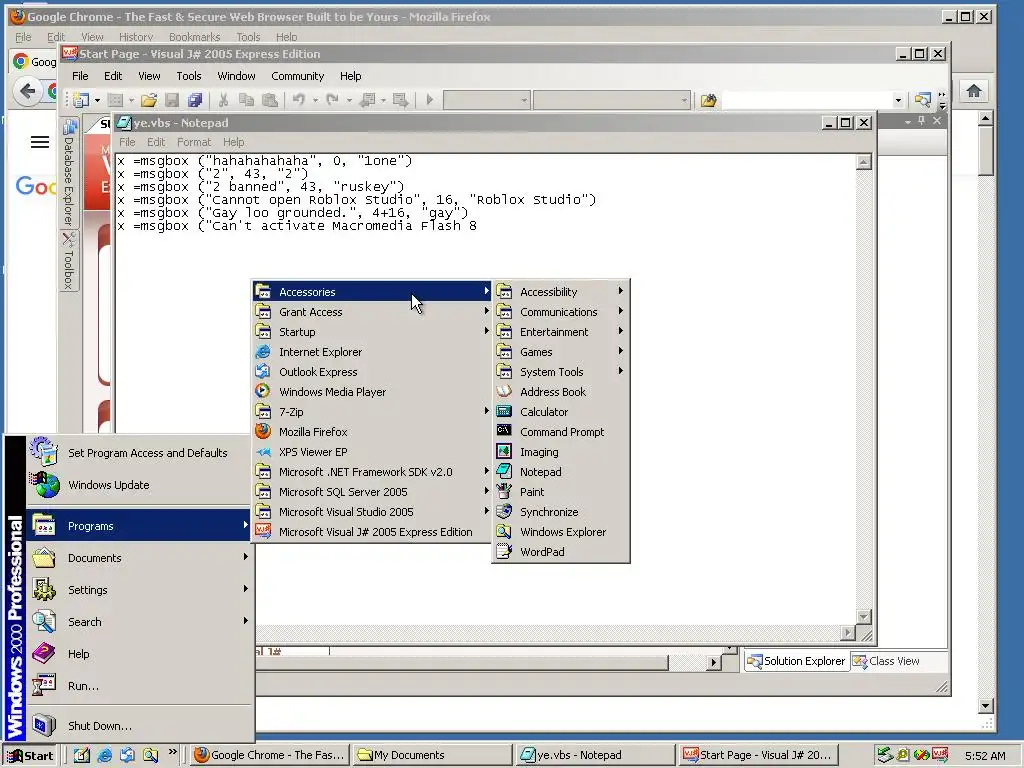The image size is (1024, 768).
Task: Open Calculator from Accessories menu
Action: click(560, 412)
